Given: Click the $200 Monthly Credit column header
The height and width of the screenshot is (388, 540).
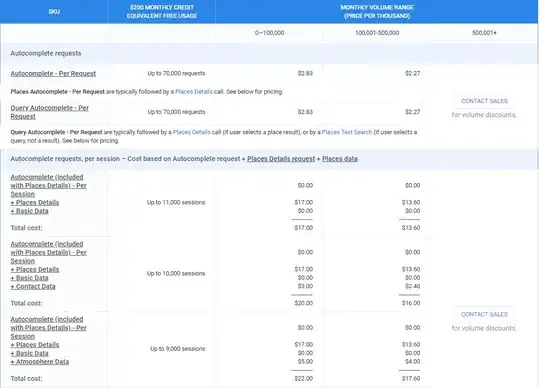Looking at the screenshot, I should click(x=162, y=12).
